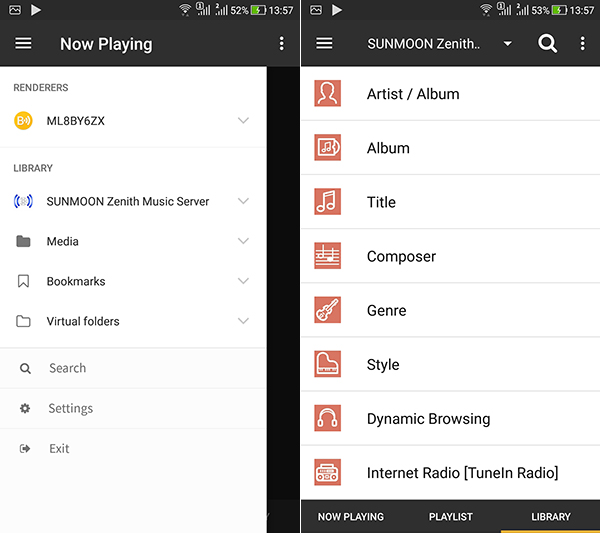Open Settings from the drawer
Image resolution: width=600 pixels, height=533 pixels.
click(x=133, y=408)
